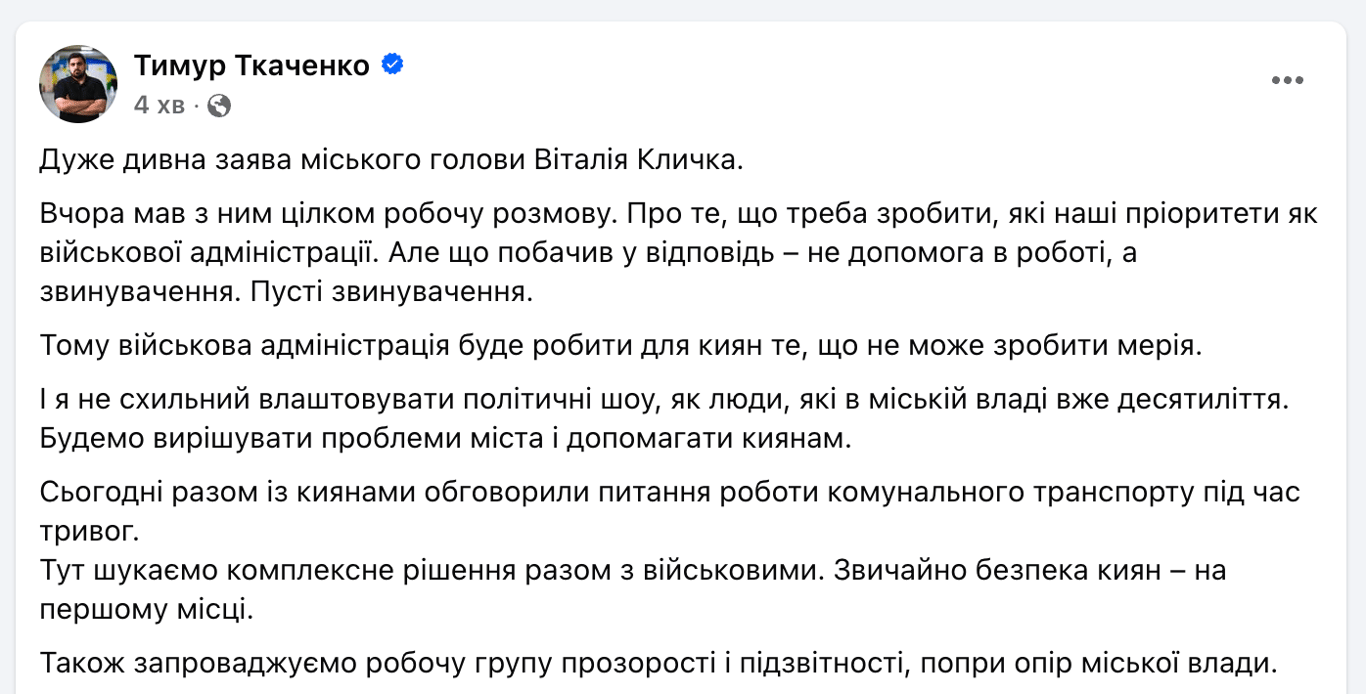
Task: Click the blue verified badge
Action: pos(393,65)
